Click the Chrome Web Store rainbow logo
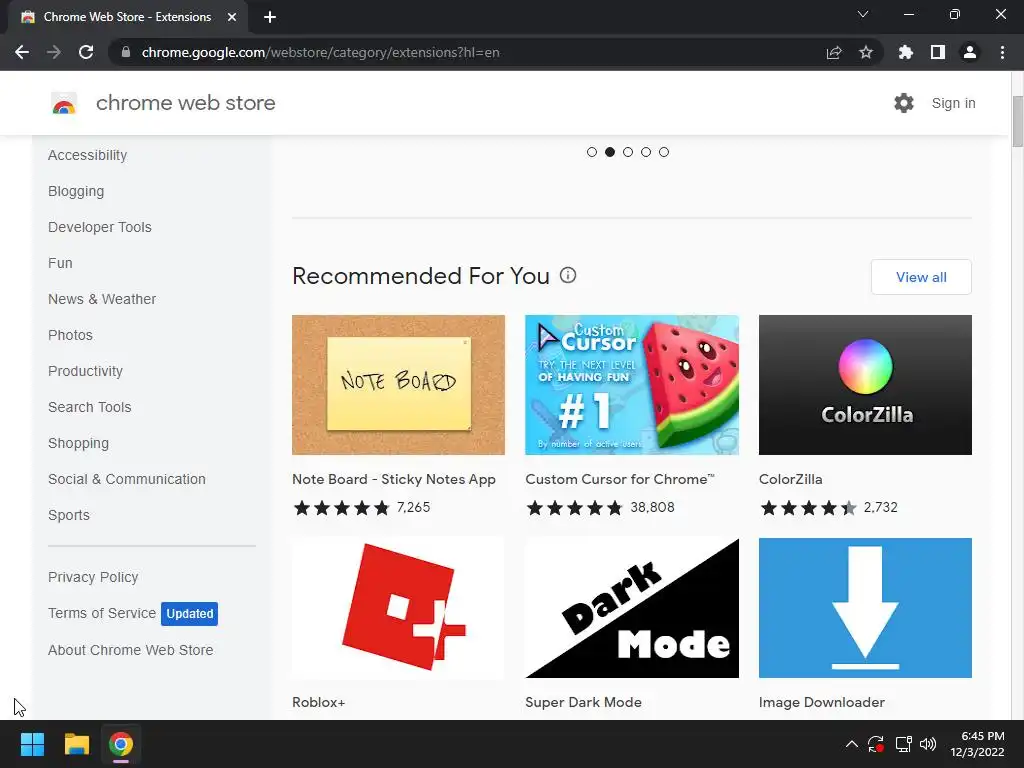This screenshot has width=1024, height=768. coord(64,103)
